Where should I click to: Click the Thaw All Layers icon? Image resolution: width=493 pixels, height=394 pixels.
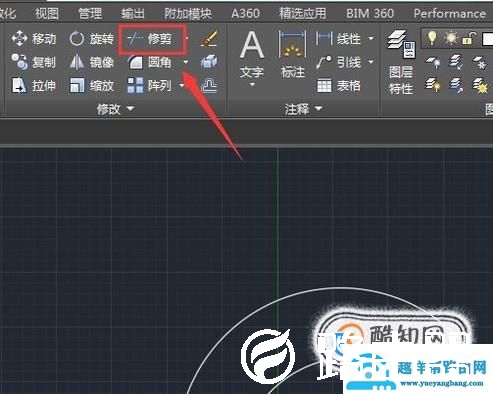[x=480, y=85]
